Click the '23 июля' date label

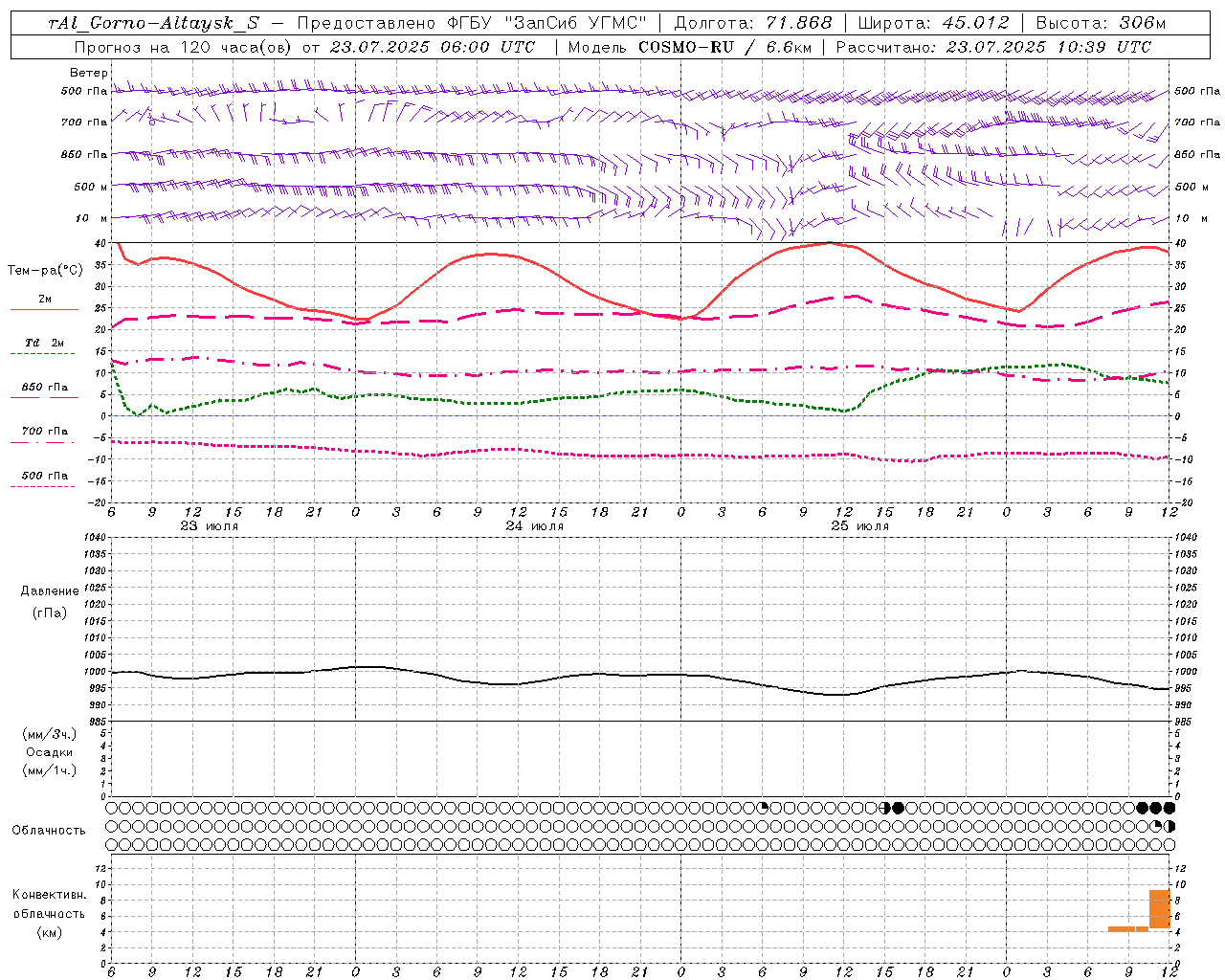(209, 526)
